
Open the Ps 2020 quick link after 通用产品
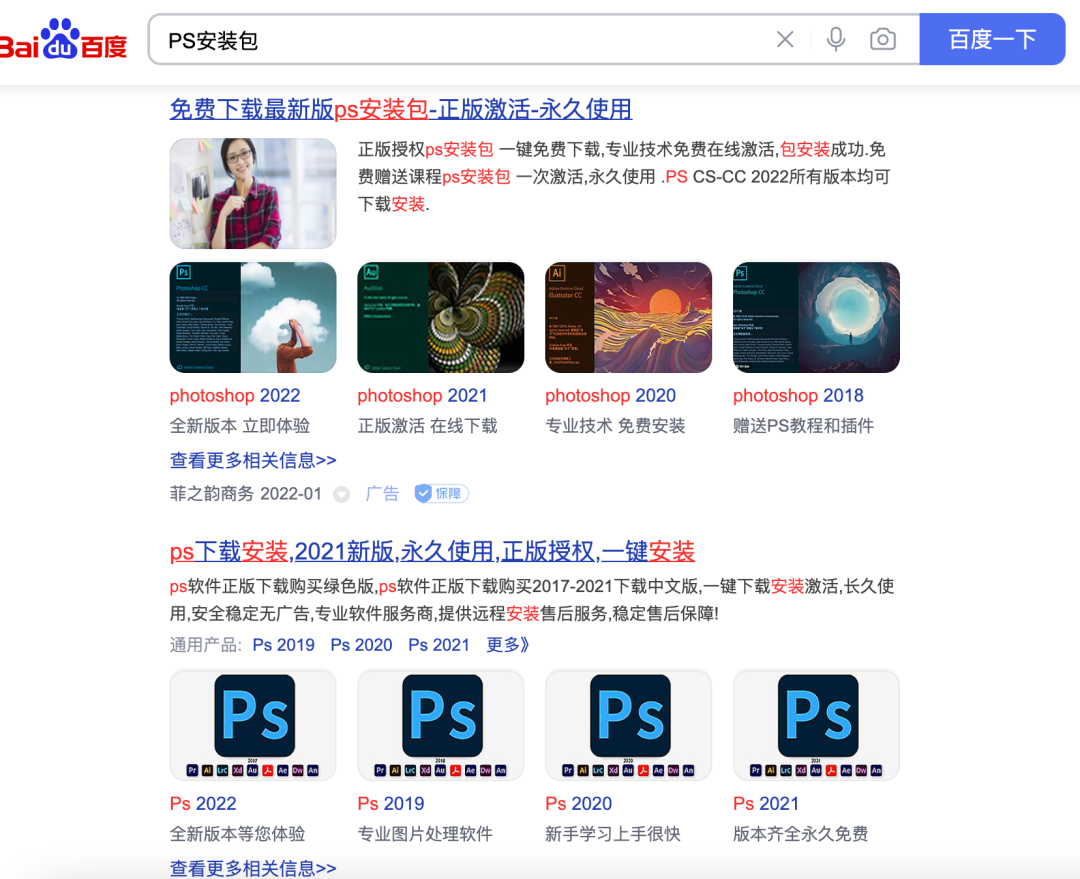362,645
